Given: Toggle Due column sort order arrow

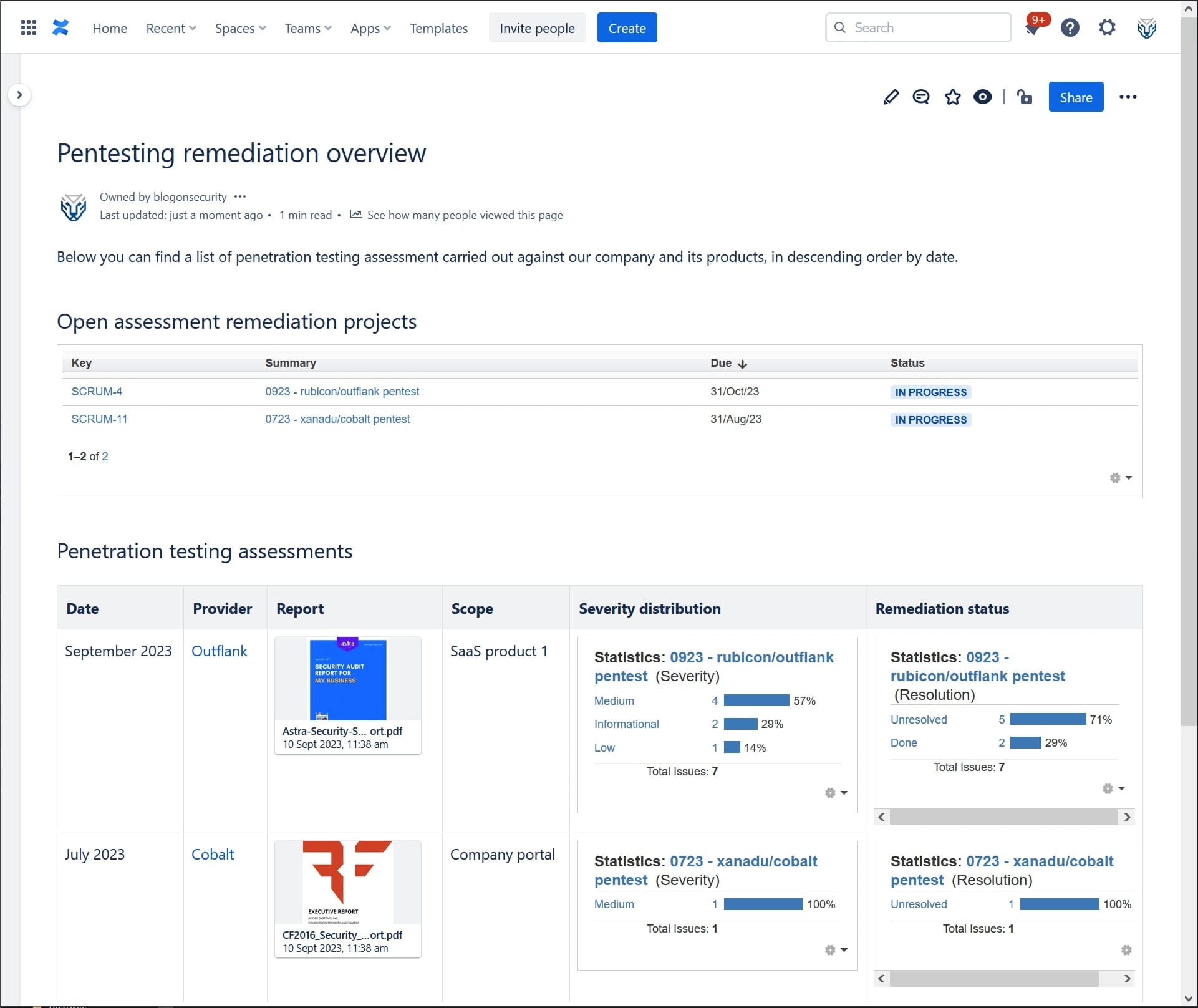Looking at the screenshot, I should 743,364.
